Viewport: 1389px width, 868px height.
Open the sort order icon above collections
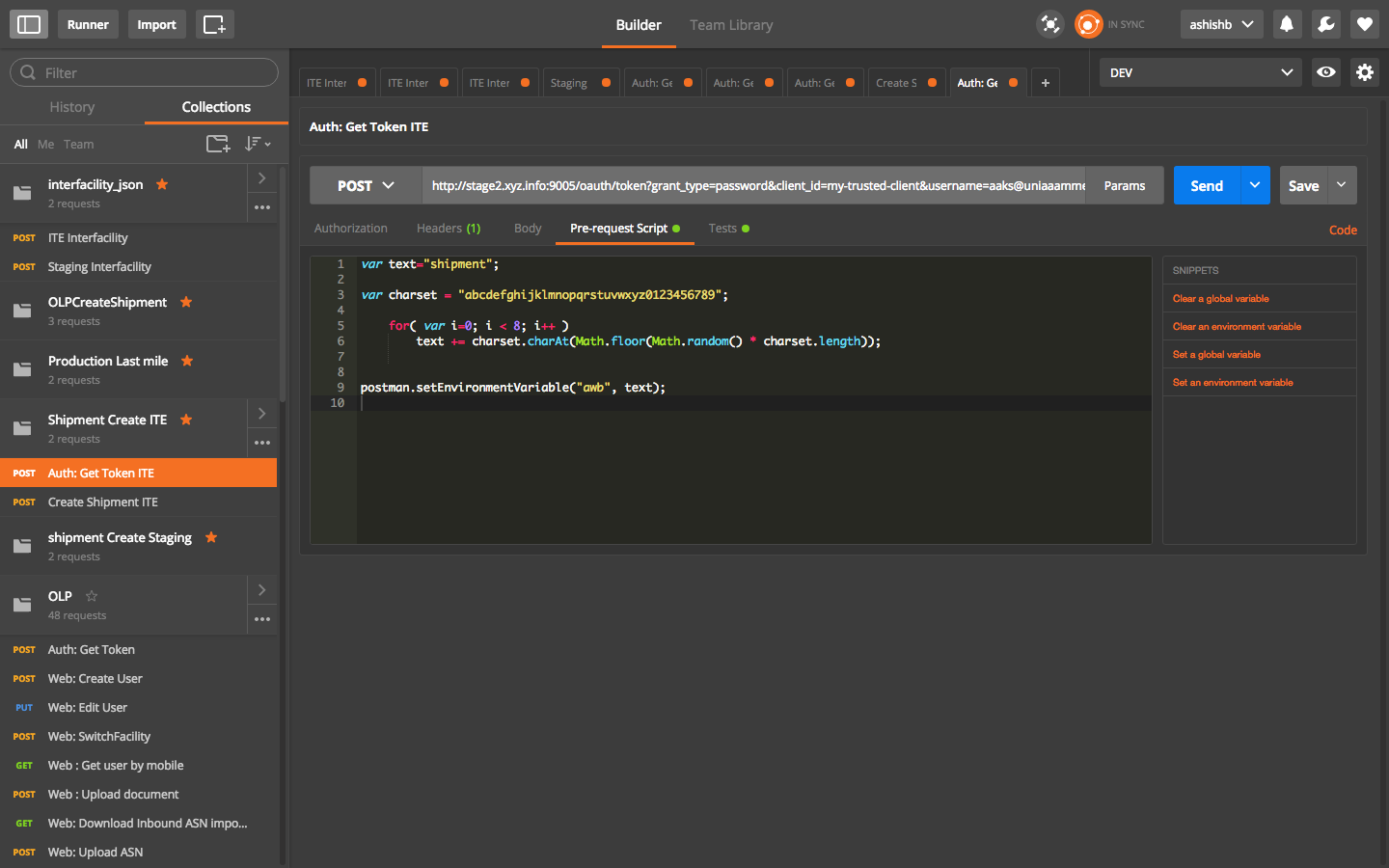click(255, 143)
